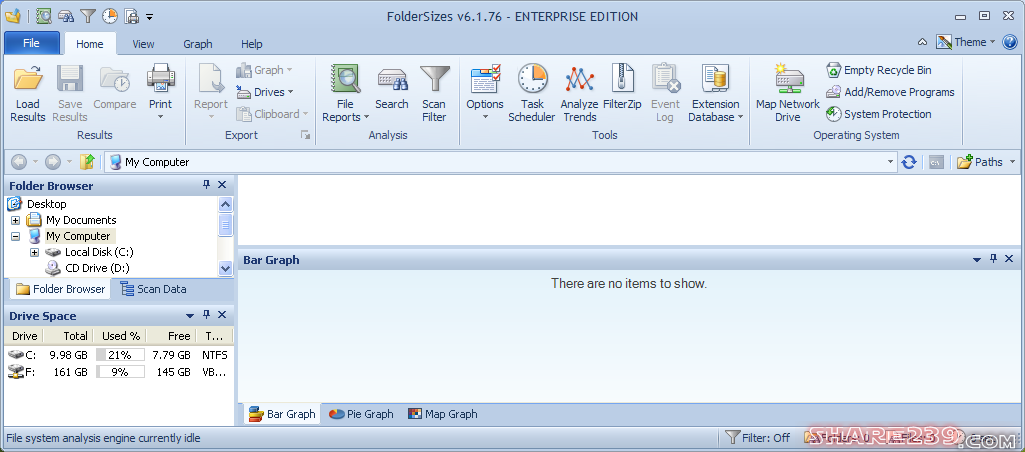Viewport: 1025px width, 452px height.
Task: Click the Folder Browser scrollbar up arrow
Action: tap(226, 204)
